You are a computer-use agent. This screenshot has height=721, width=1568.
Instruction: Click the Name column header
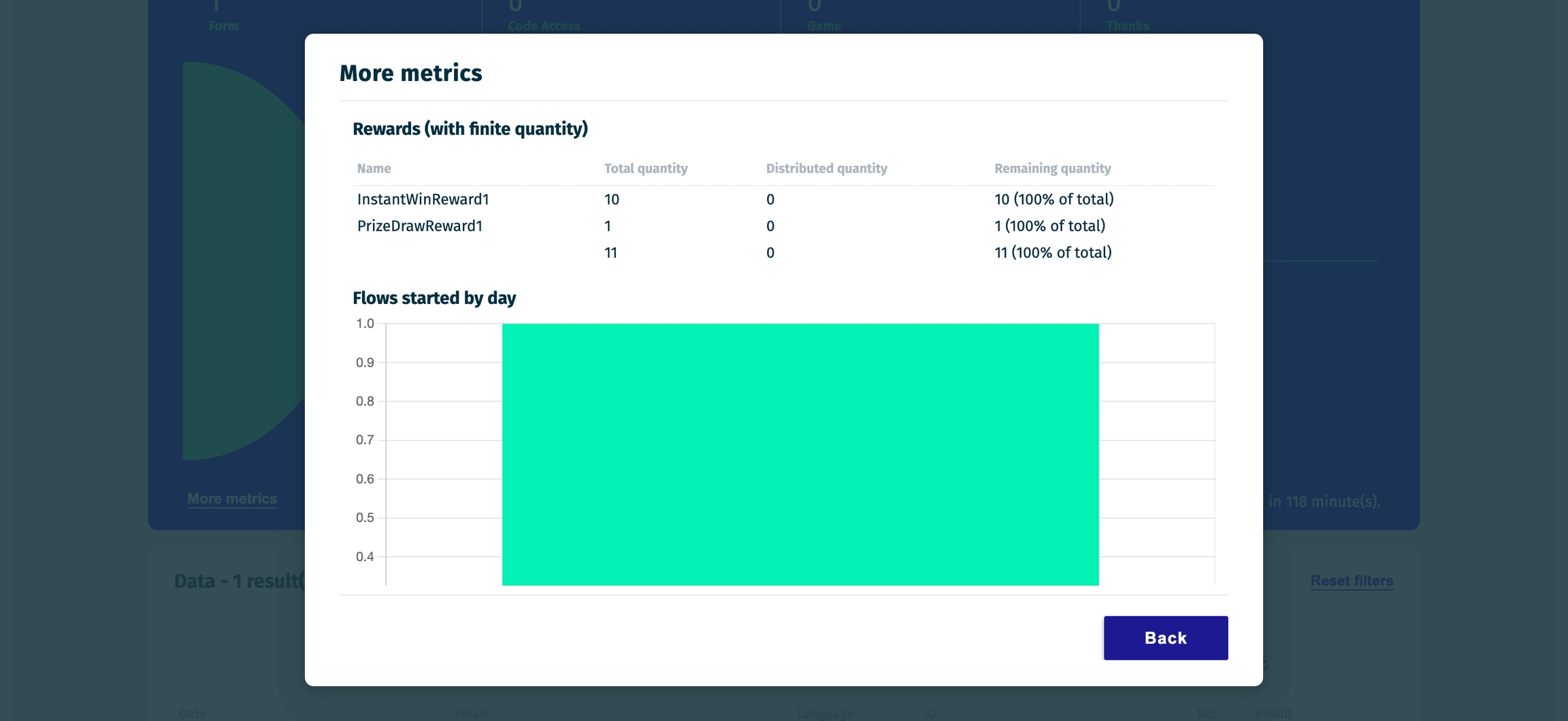374,168
